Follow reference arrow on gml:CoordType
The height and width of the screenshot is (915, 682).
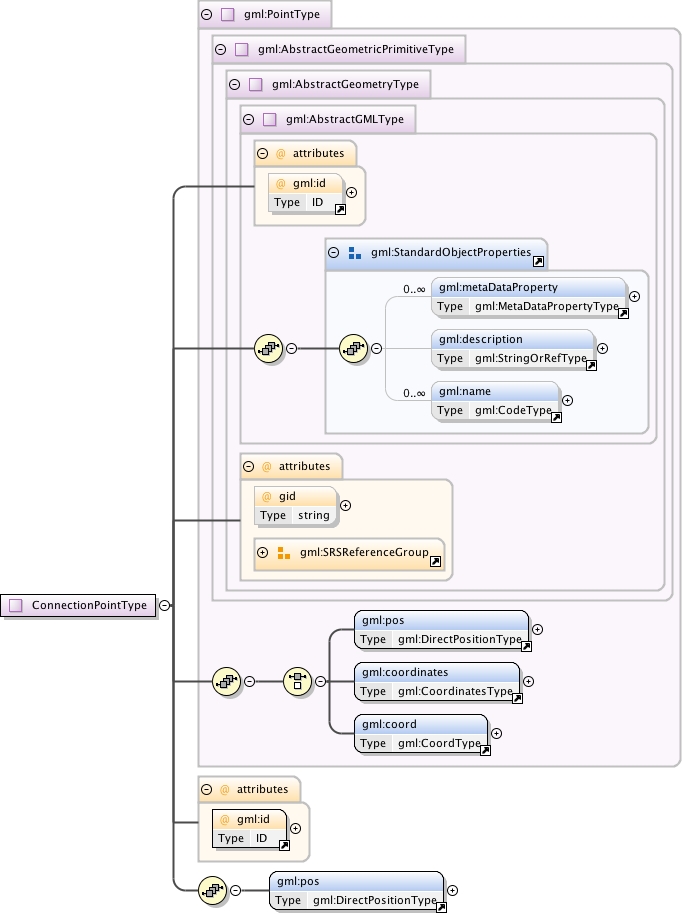485,750
